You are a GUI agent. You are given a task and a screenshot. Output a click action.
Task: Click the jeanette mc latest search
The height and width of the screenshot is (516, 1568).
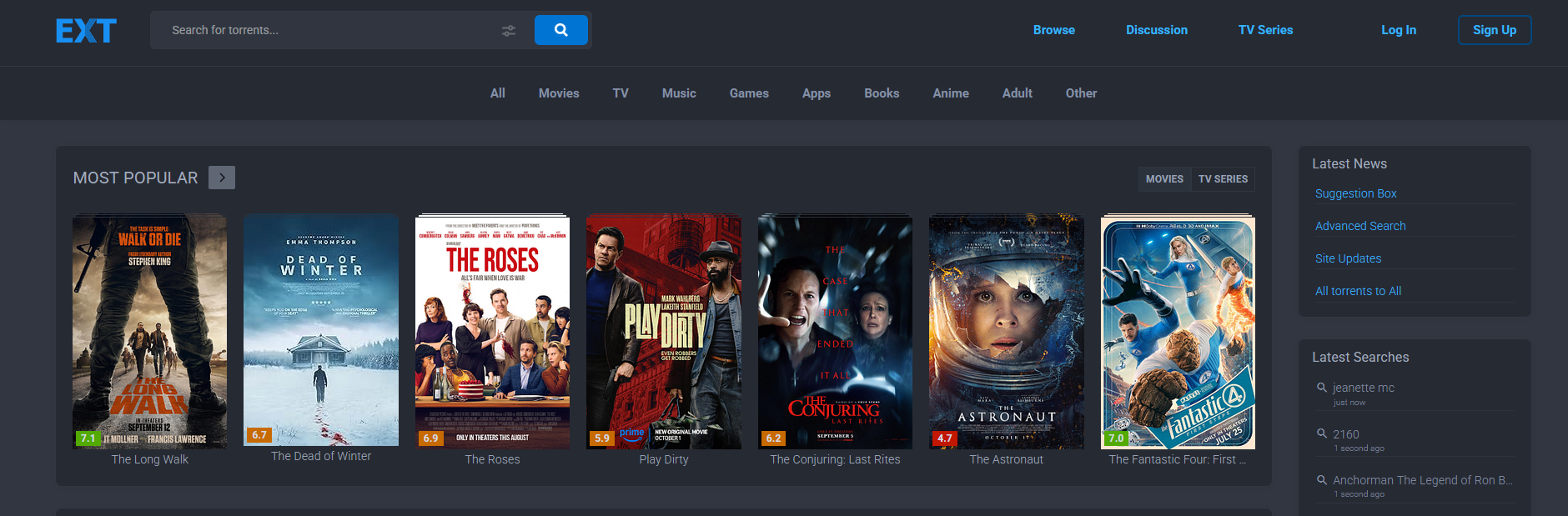(1364, 388)
